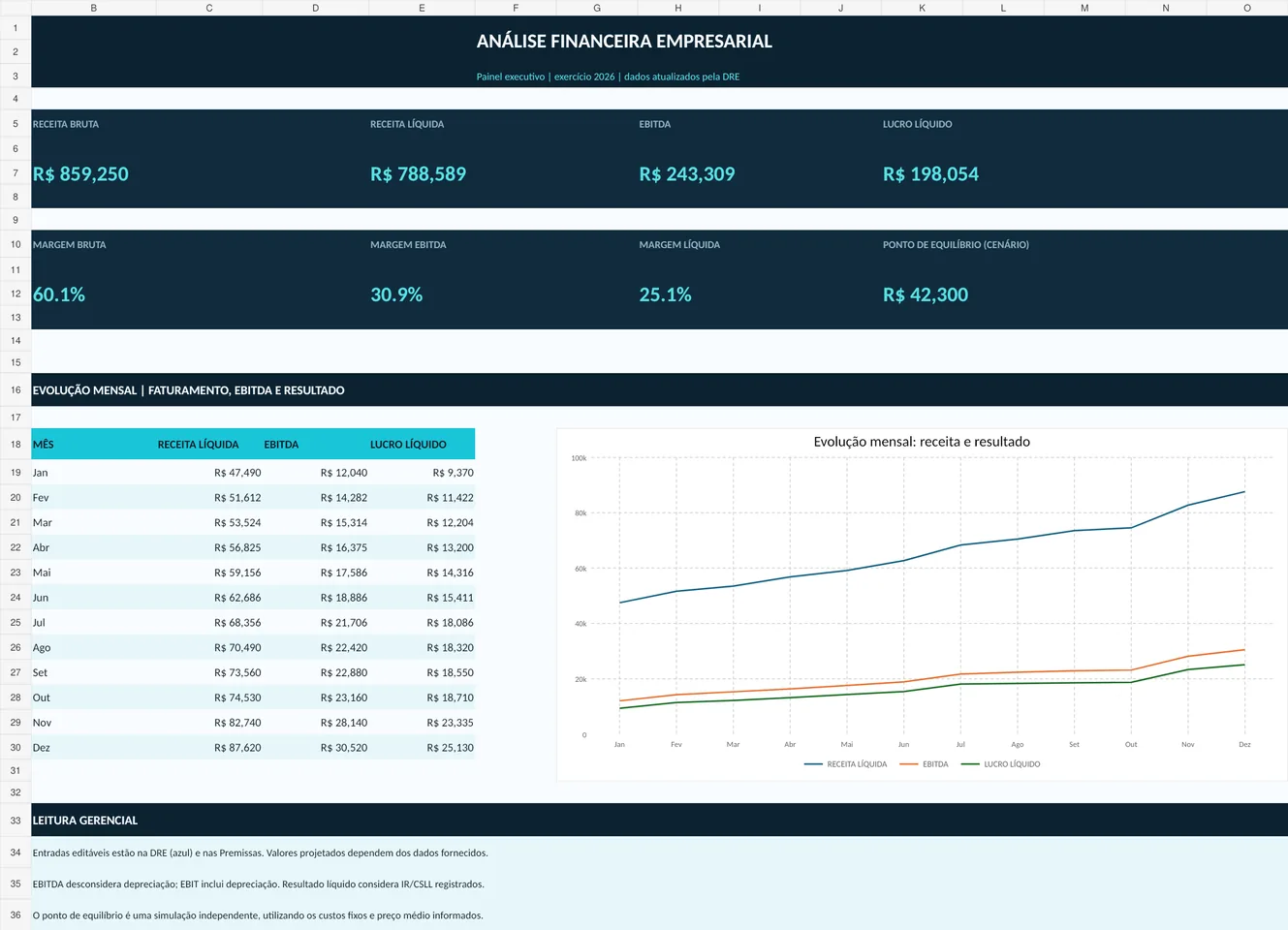Select column O header
Screen dimensions: 1288x930
[1246, 8]
